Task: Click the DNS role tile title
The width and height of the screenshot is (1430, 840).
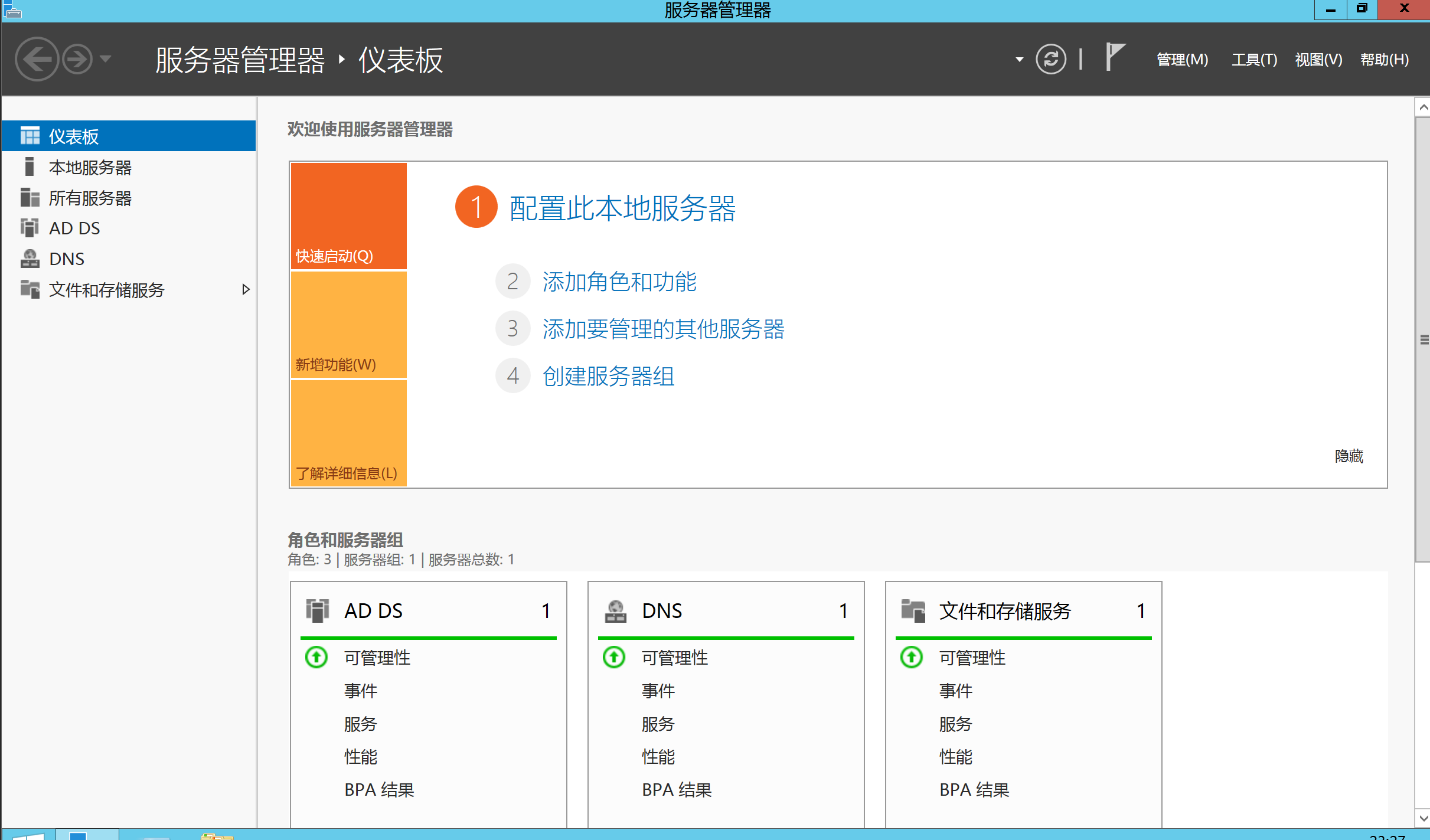Action: click(x=662, y=610)
